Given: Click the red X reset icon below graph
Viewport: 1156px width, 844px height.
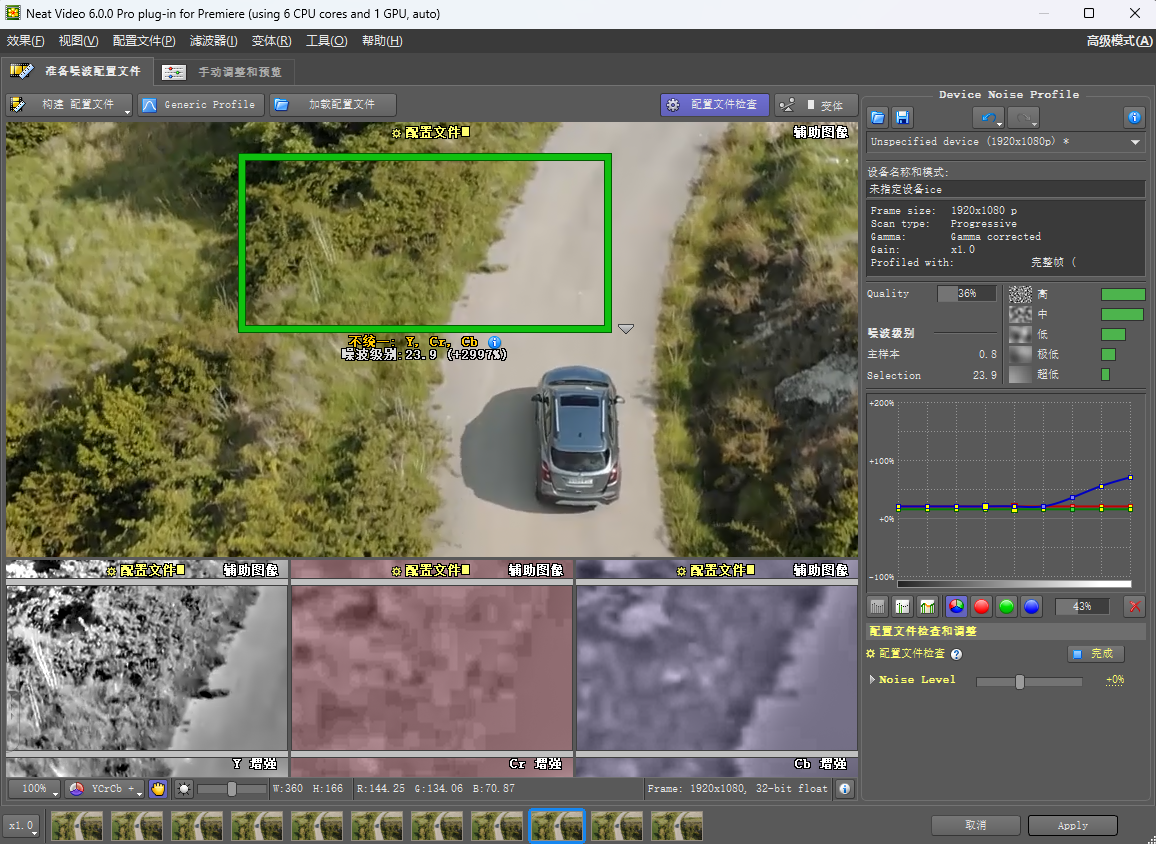Looking at the screenshot, I should (1134, 607).
